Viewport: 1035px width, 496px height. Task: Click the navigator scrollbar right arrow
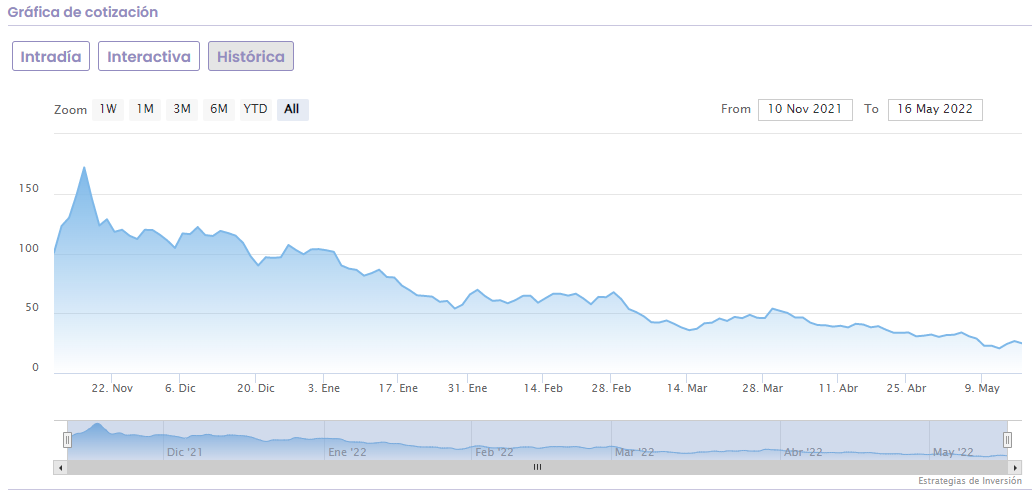(x=1015, y=468)
